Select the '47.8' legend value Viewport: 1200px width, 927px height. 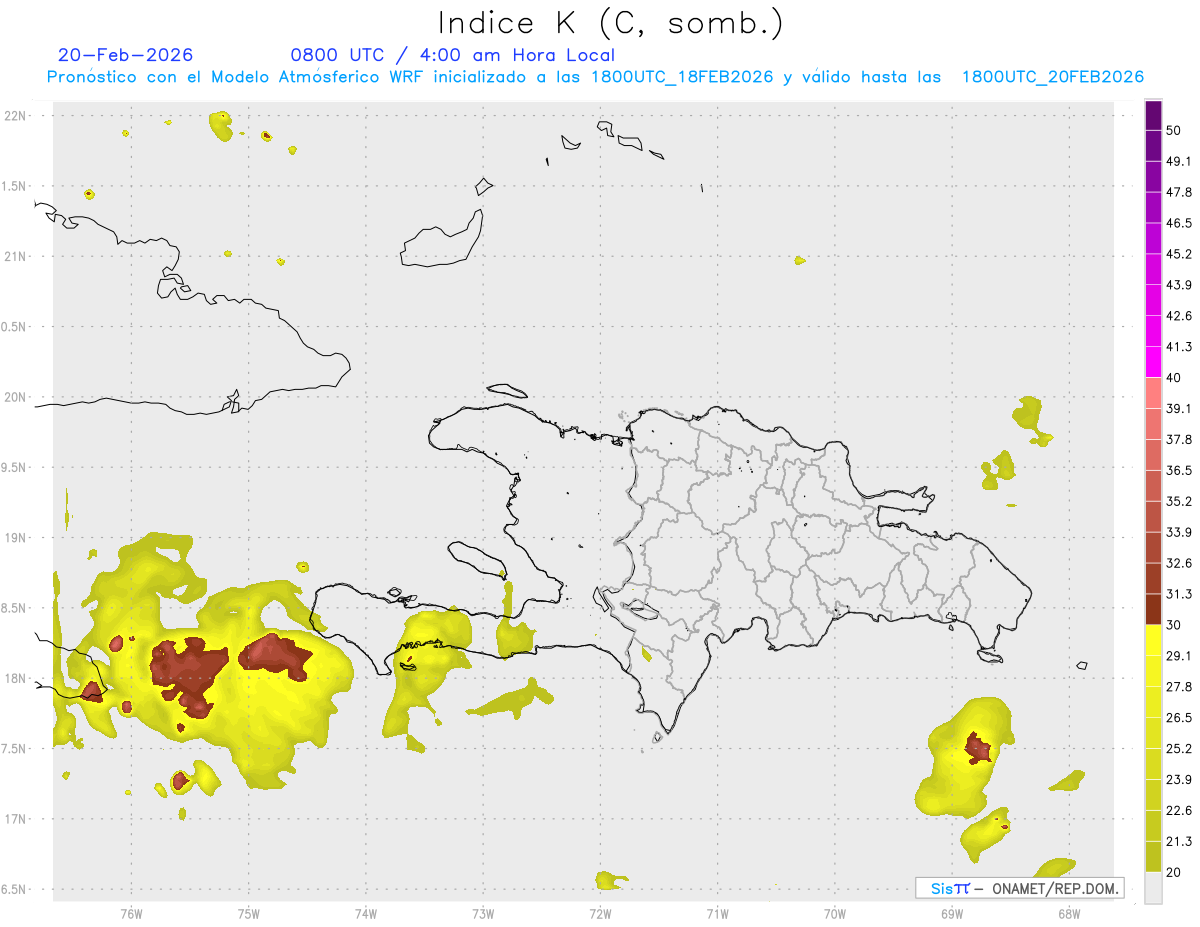pos(1179,192)
